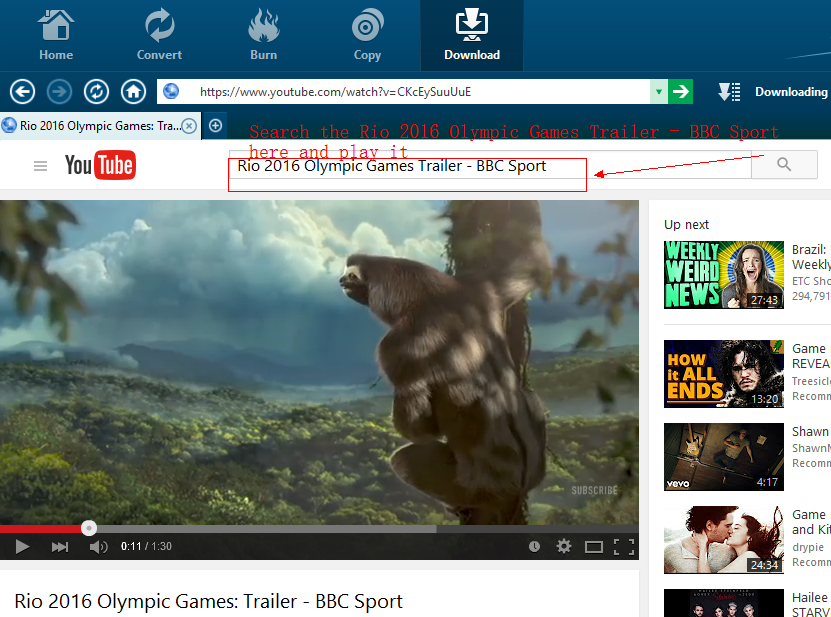This screenshot has height=617, width=831.
Task: Open the YouTube hamburger menu
Action: pos(40,166)
